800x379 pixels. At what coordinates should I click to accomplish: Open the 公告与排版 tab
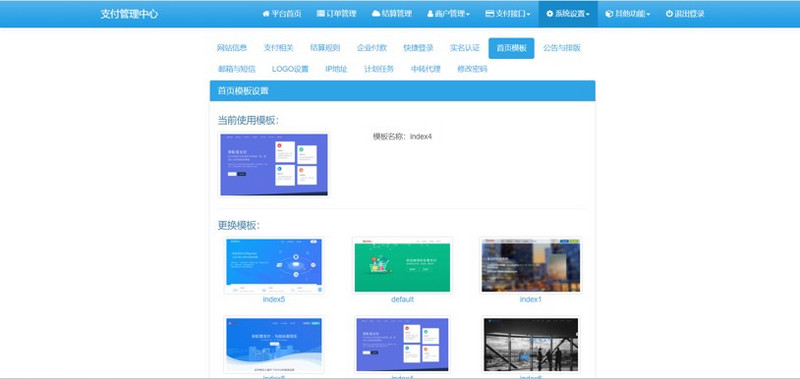click(562, 48)
